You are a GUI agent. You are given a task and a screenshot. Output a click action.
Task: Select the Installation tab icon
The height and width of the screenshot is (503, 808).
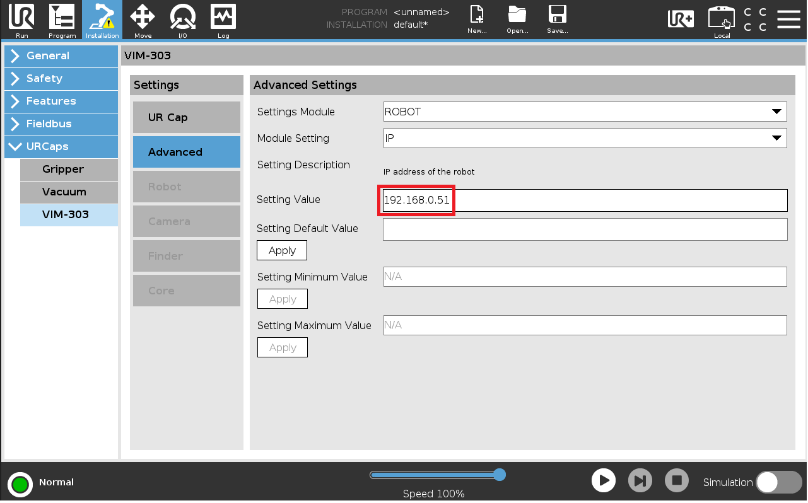[x=102, y=20]
